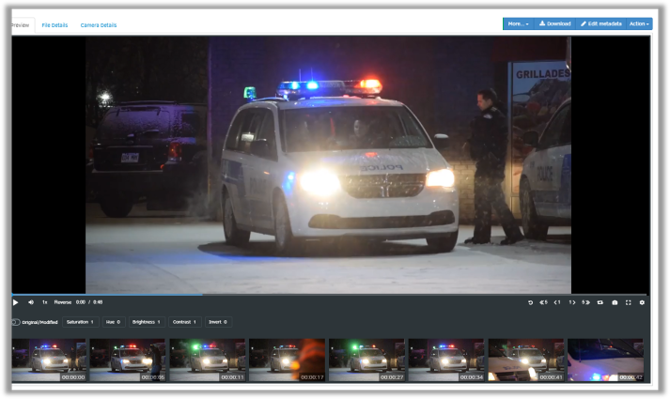Select the last thumbnail at 00:00:42
This screenshot has width=670, height=399.
[x=605, y=360]
